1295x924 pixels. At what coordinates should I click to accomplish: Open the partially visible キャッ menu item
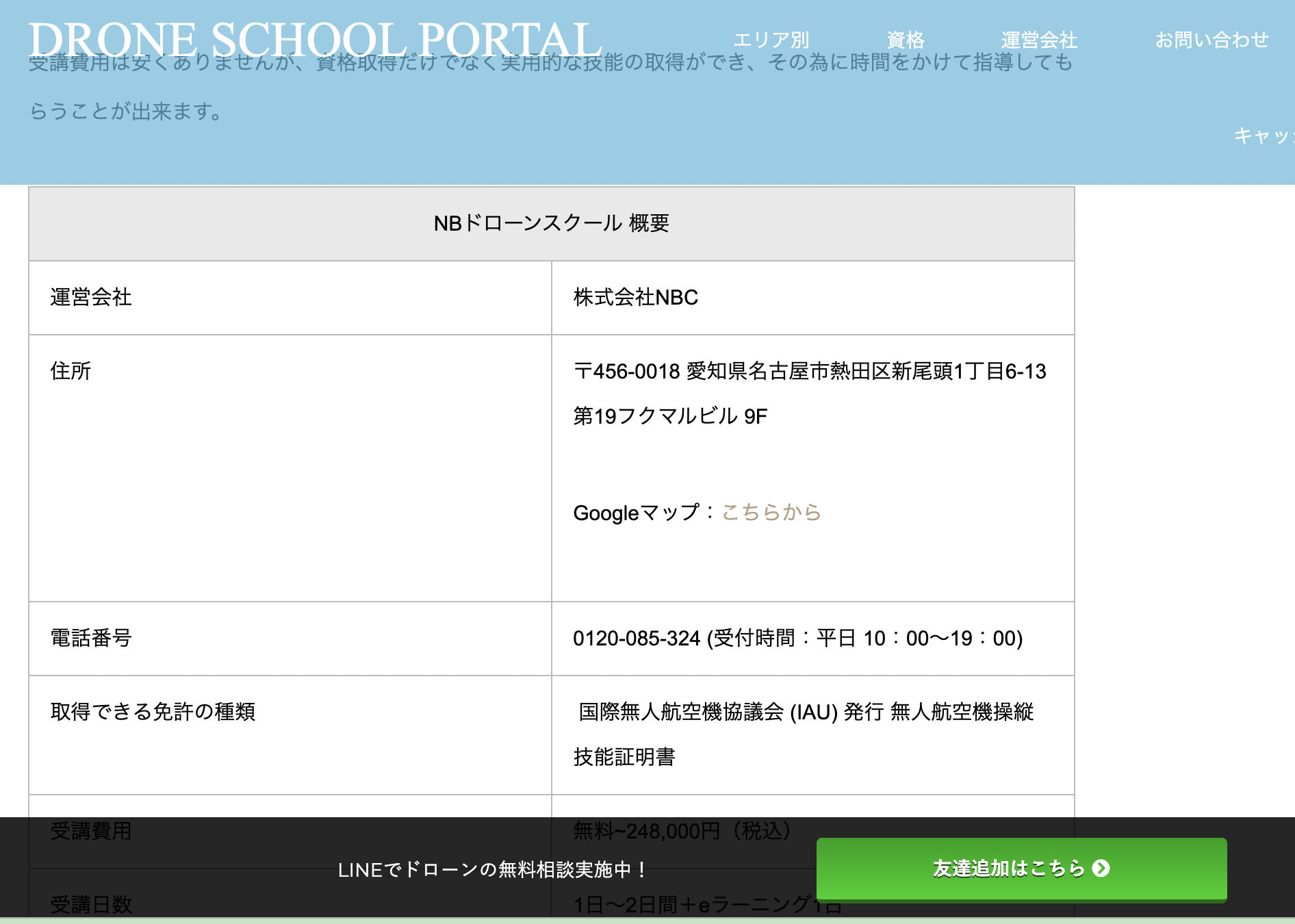(x=1264, y=136)
